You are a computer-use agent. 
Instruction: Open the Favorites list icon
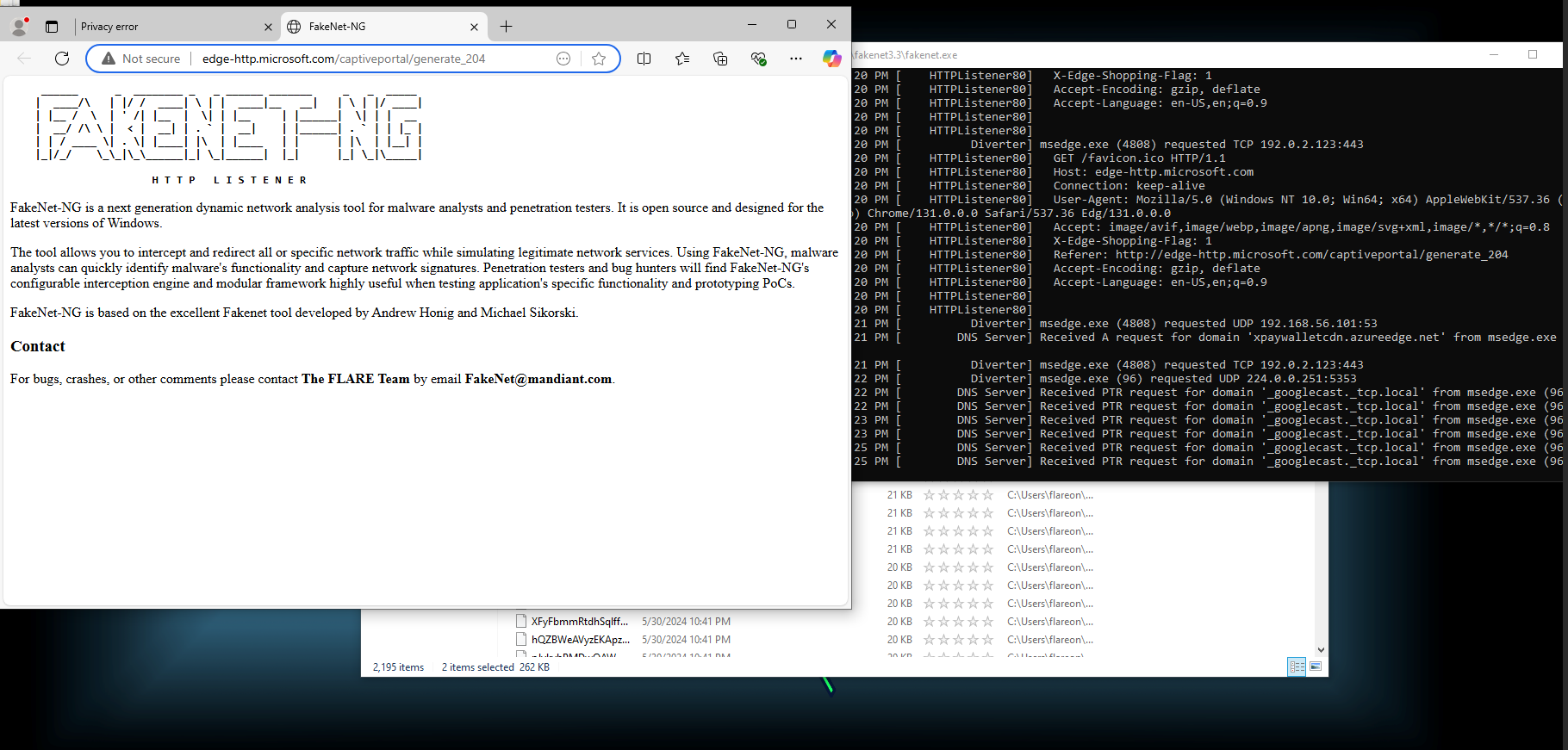click(x=682, y=59)
